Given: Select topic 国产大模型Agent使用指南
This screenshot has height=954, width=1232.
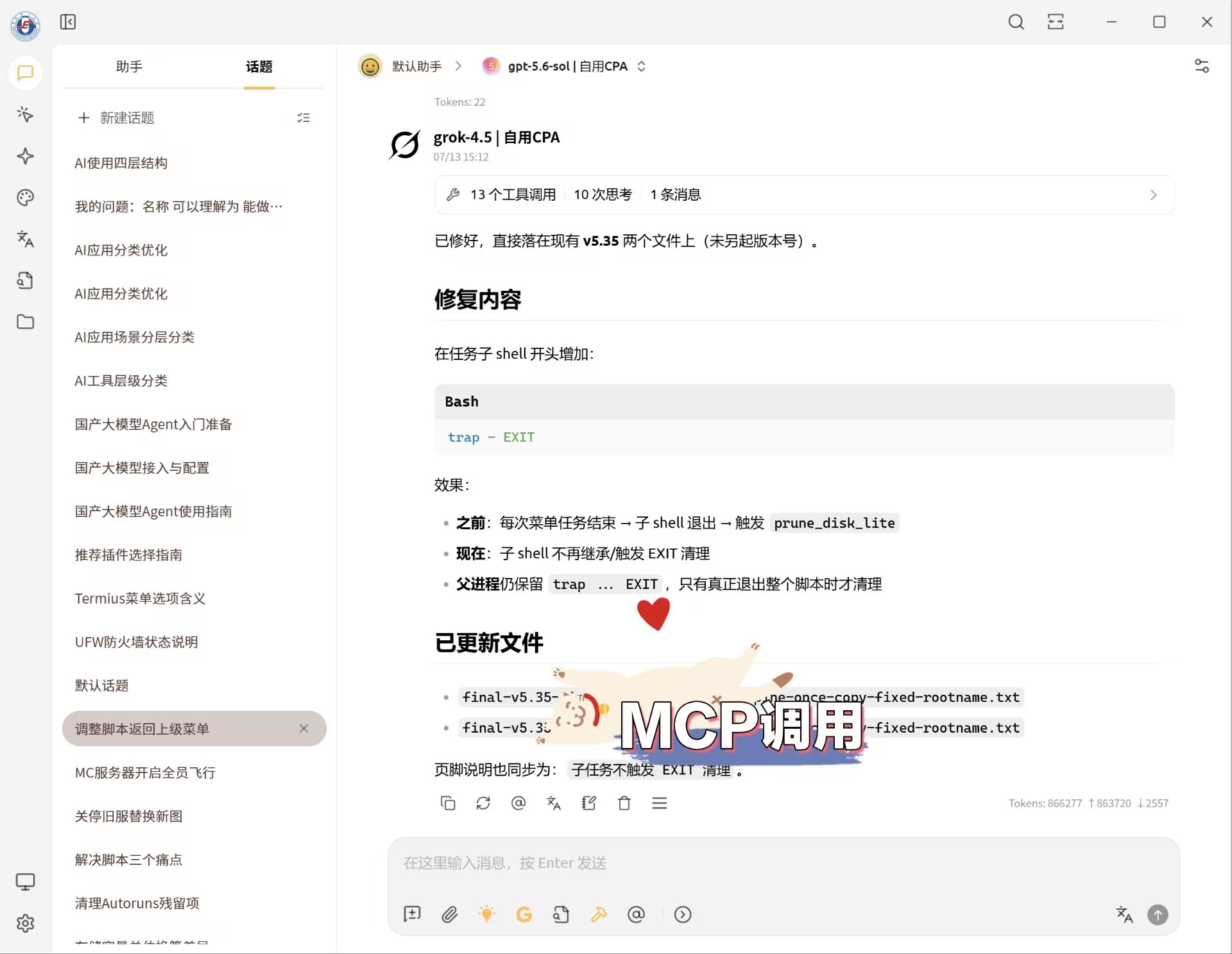Looking at the screenshot, I should (x=194, y=512).
